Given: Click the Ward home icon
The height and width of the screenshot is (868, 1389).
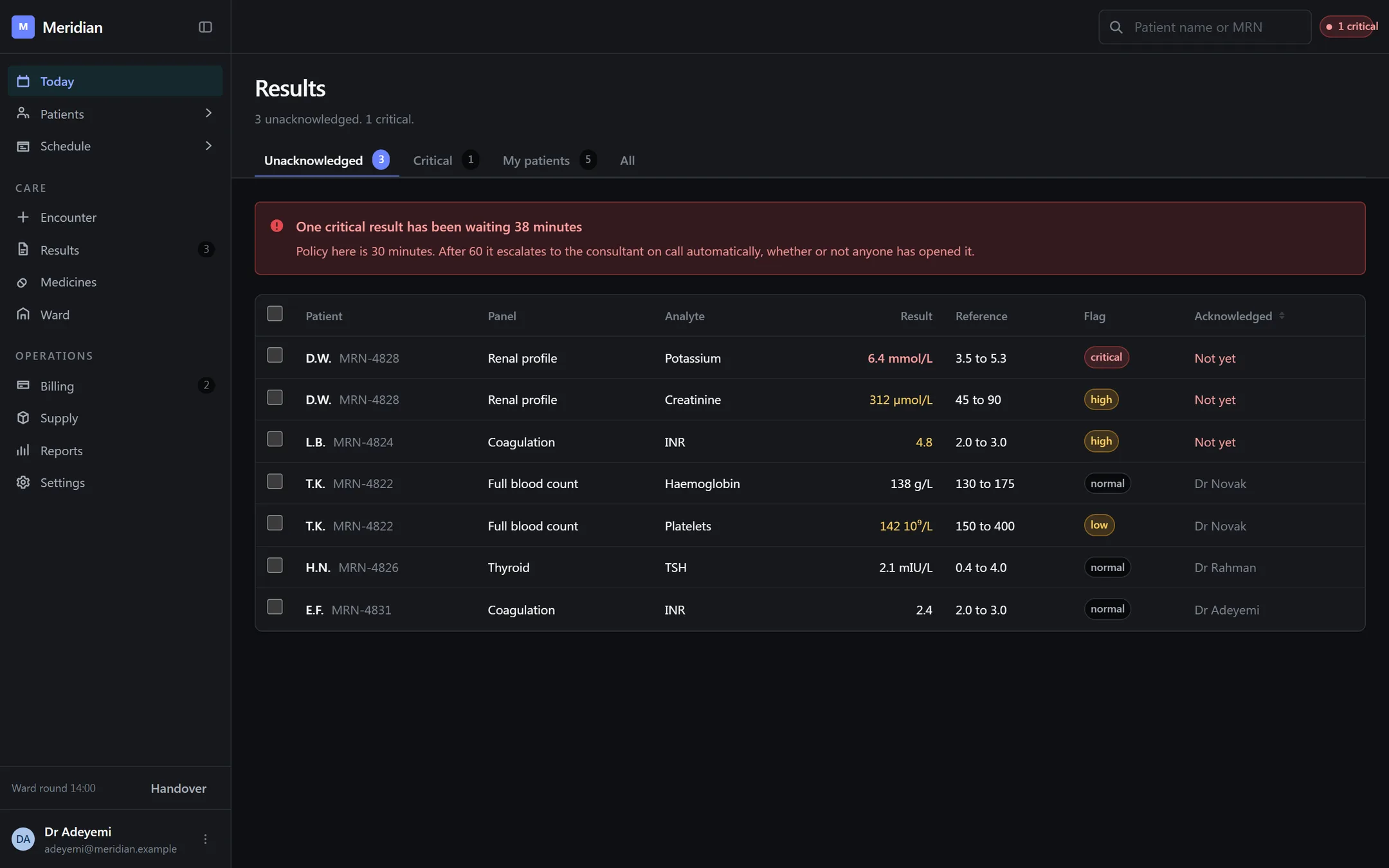Looking at the screenshot, I should [23, 314].
